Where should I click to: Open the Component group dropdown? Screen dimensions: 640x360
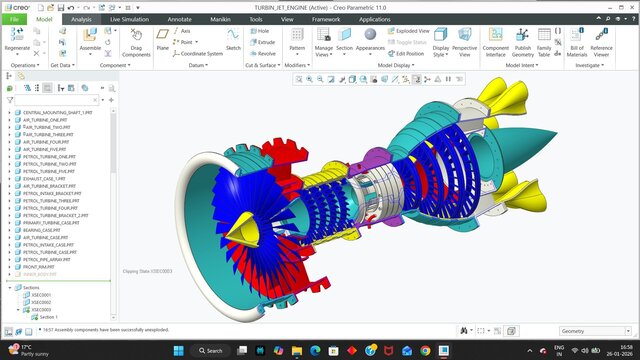115,65
